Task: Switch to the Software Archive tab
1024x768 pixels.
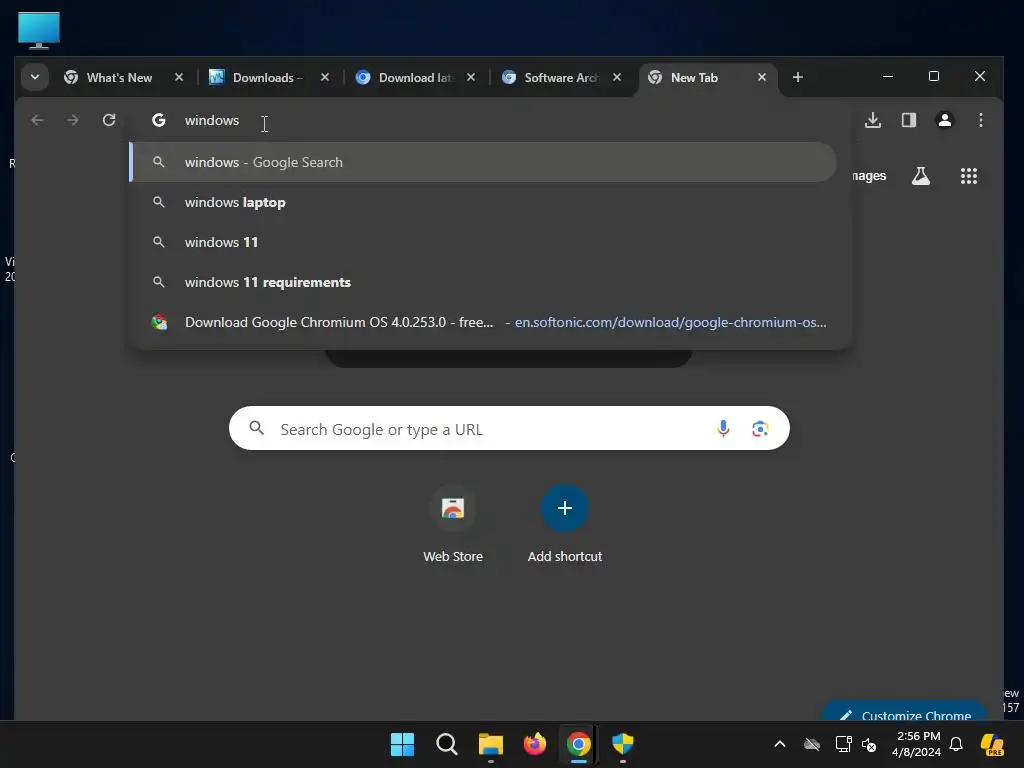Action: 562,77
